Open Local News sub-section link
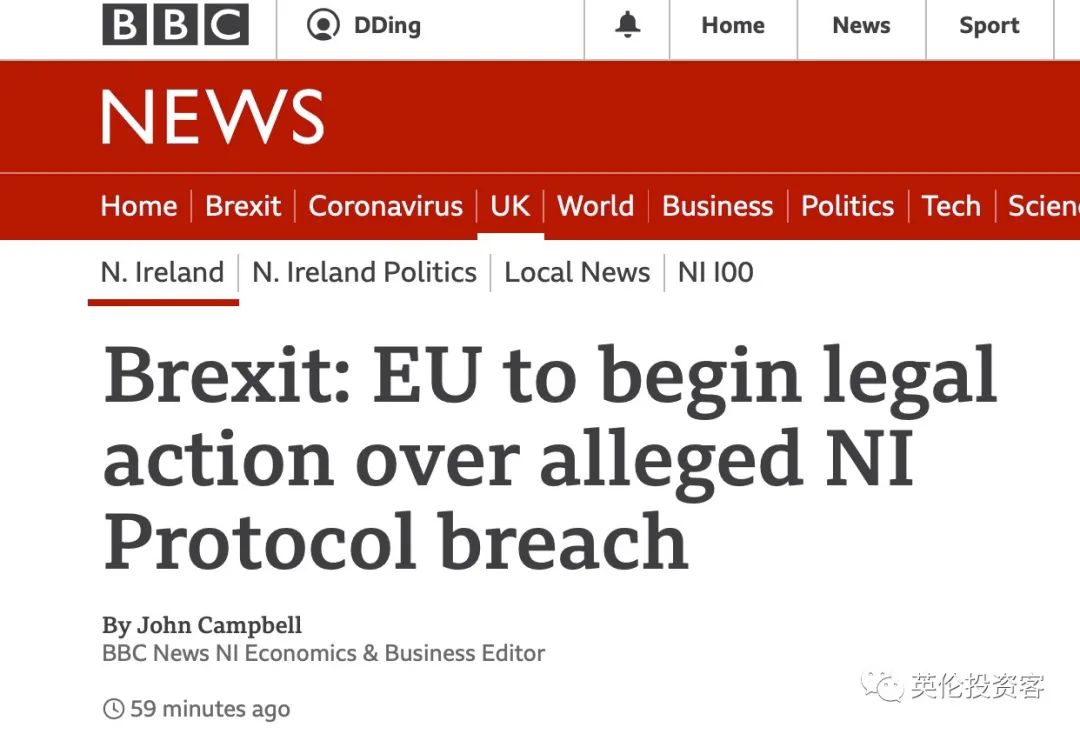This screenshot has height=734, width=1080. [577, 273]
